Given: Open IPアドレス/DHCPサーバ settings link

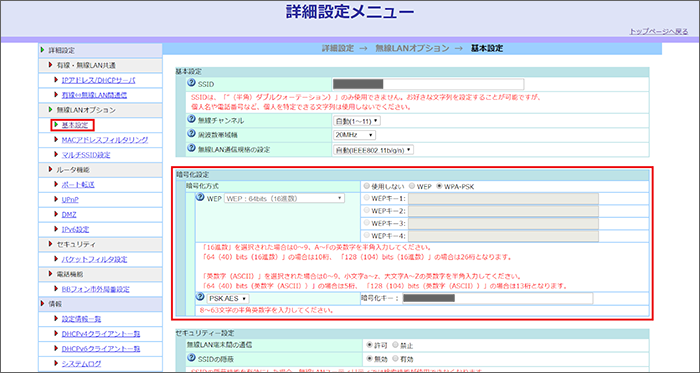Looking at the screenshot, I should pyautogui.click(x=98, y=80).
